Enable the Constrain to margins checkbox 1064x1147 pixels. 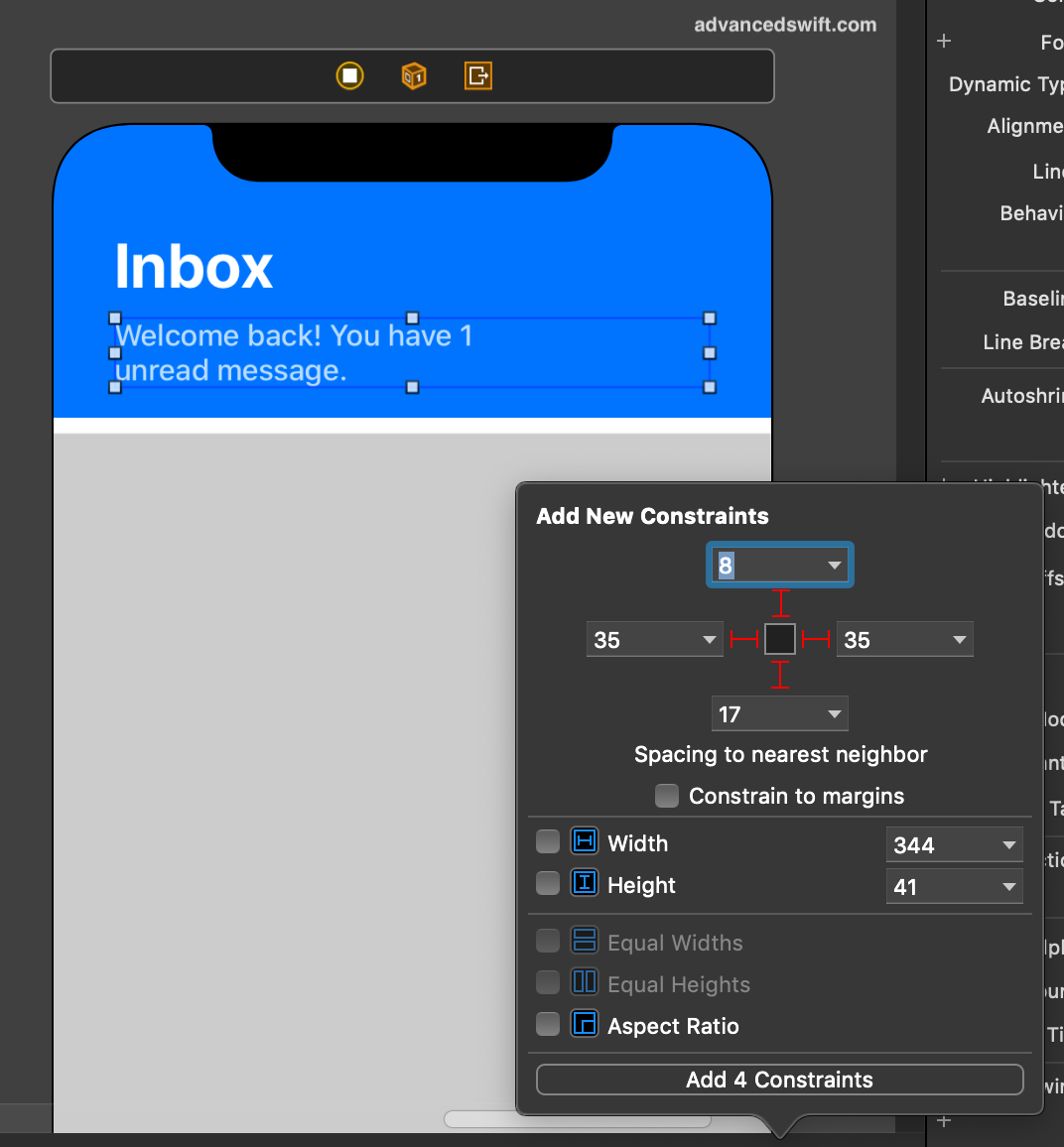(x=666, y=795)
